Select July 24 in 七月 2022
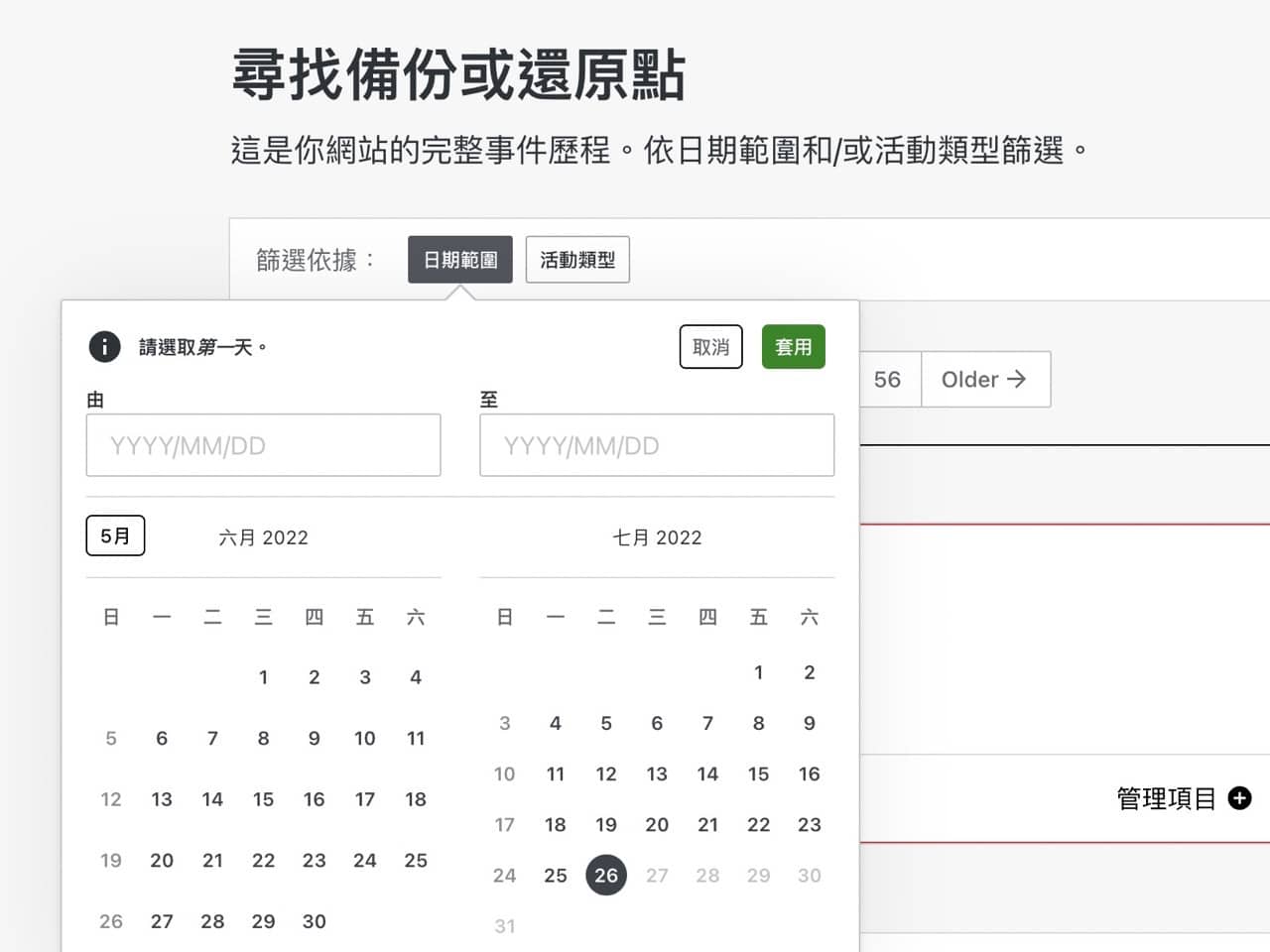 click(505, 876)
